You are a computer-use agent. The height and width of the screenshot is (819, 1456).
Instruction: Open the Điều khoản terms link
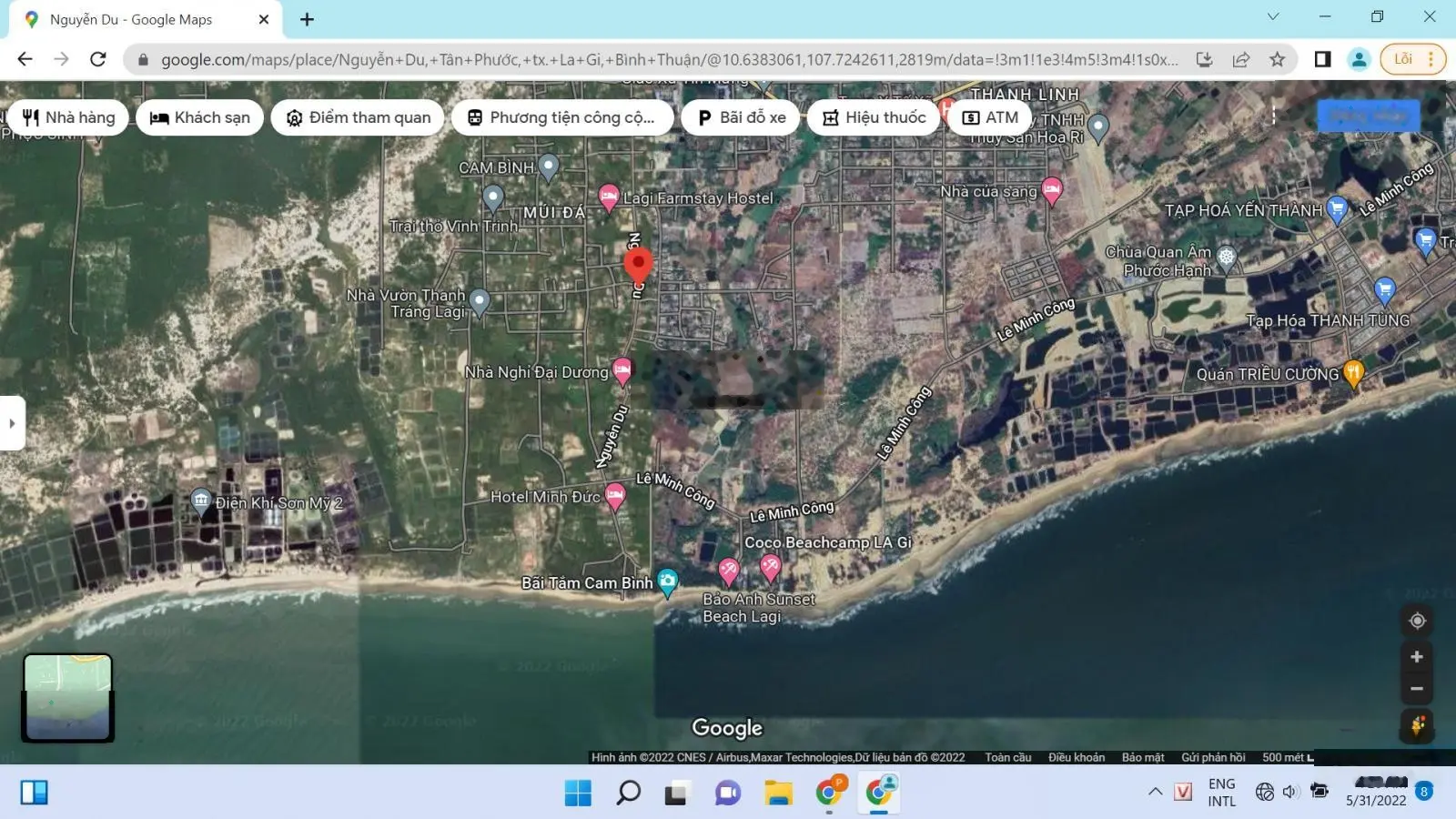coord(1077,757)
